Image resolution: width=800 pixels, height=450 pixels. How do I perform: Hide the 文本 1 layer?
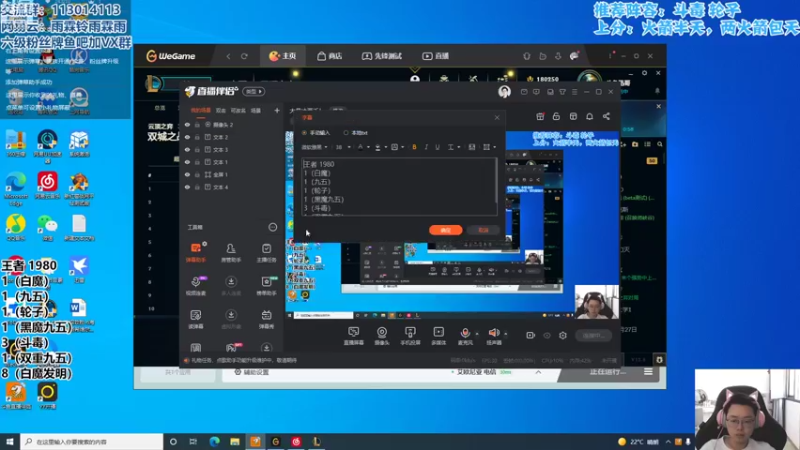(x=187, y=162)
